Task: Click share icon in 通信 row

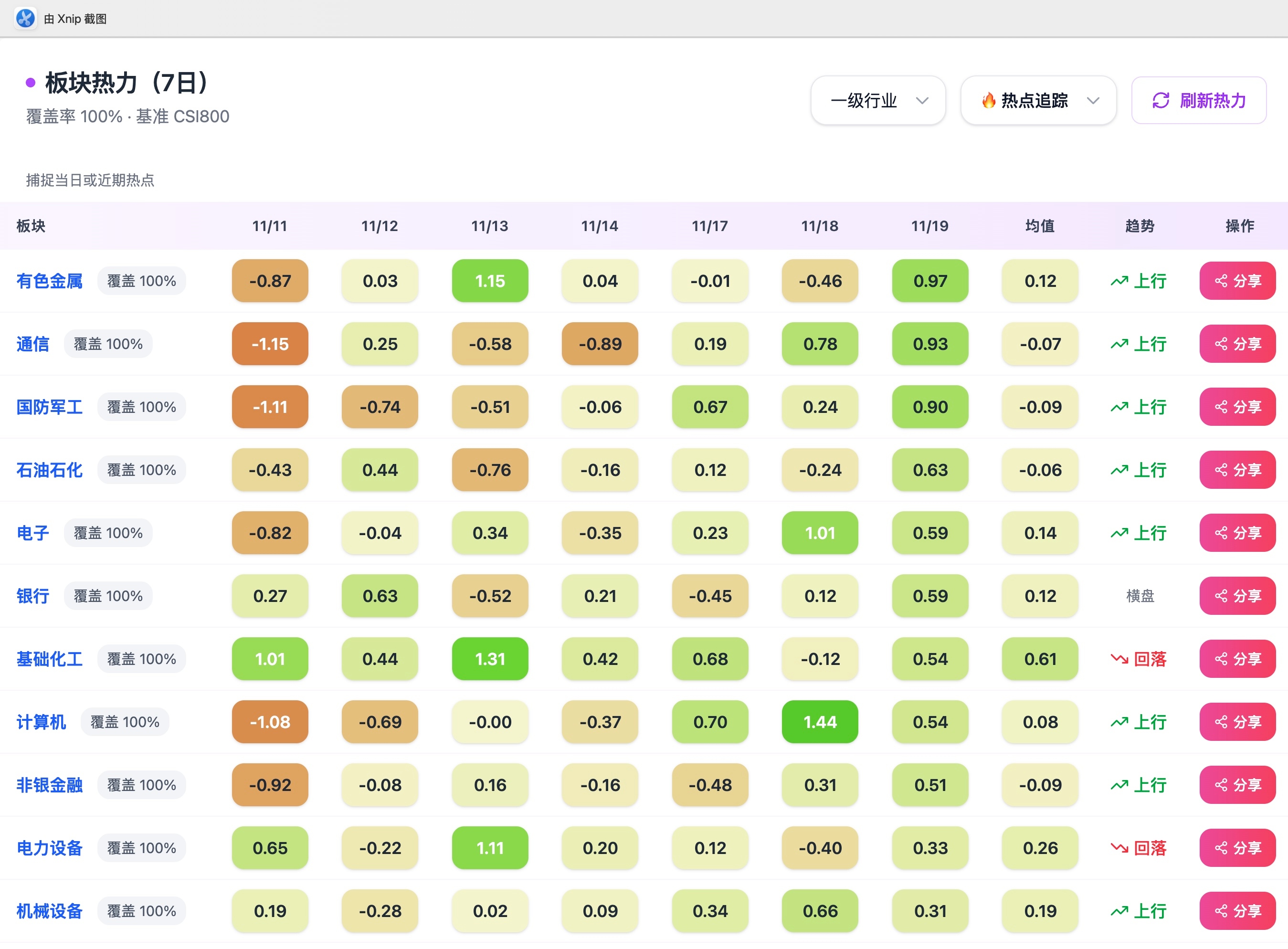Action: 1220,344
